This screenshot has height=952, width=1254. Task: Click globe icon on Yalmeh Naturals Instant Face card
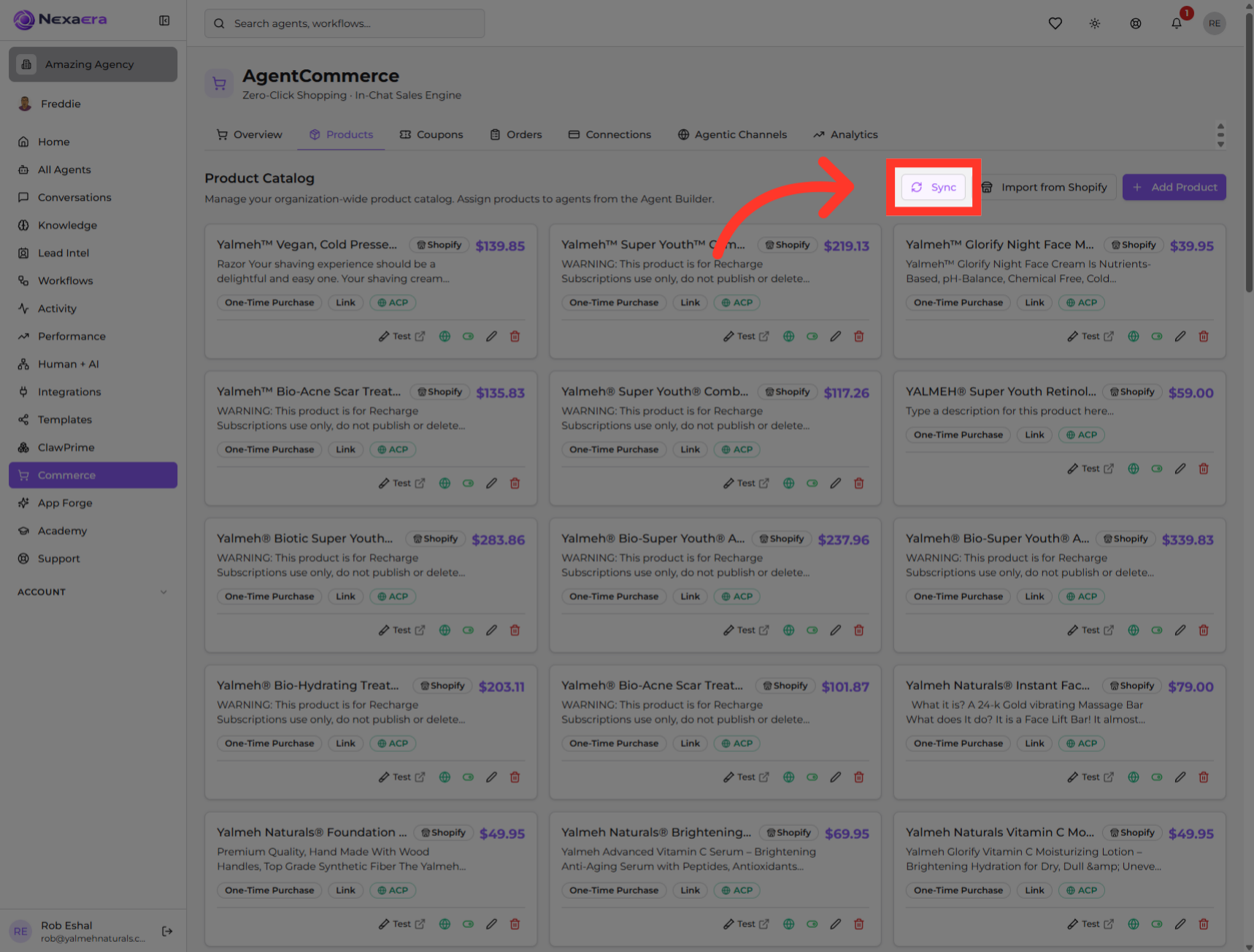tap(1133, 777)
